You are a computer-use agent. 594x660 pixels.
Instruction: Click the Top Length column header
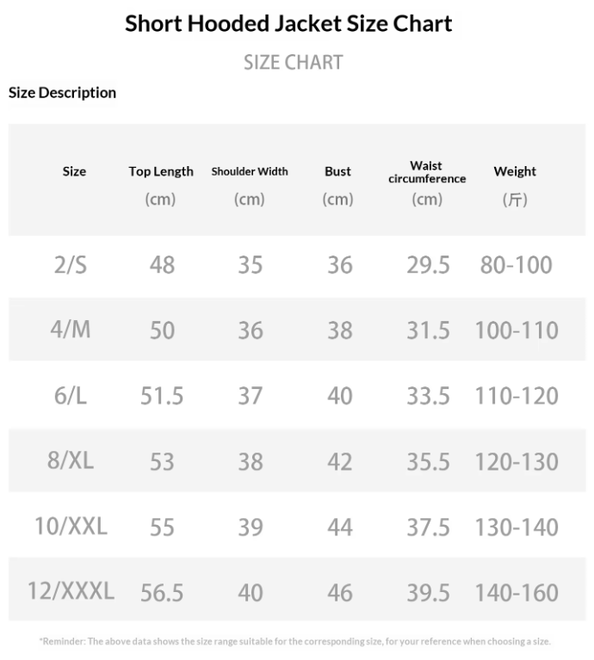161,171
